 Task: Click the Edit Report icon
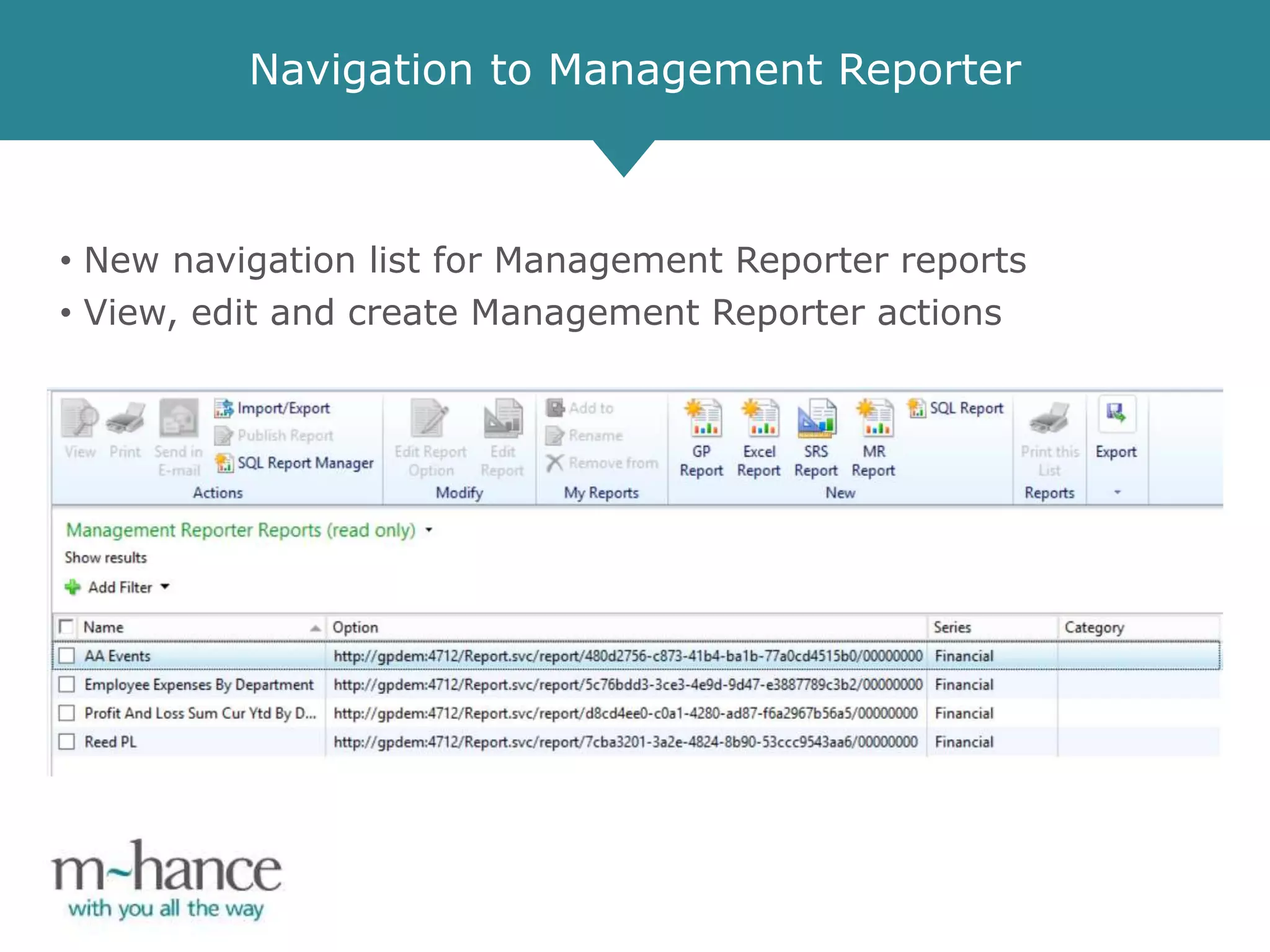coord(502,418)
